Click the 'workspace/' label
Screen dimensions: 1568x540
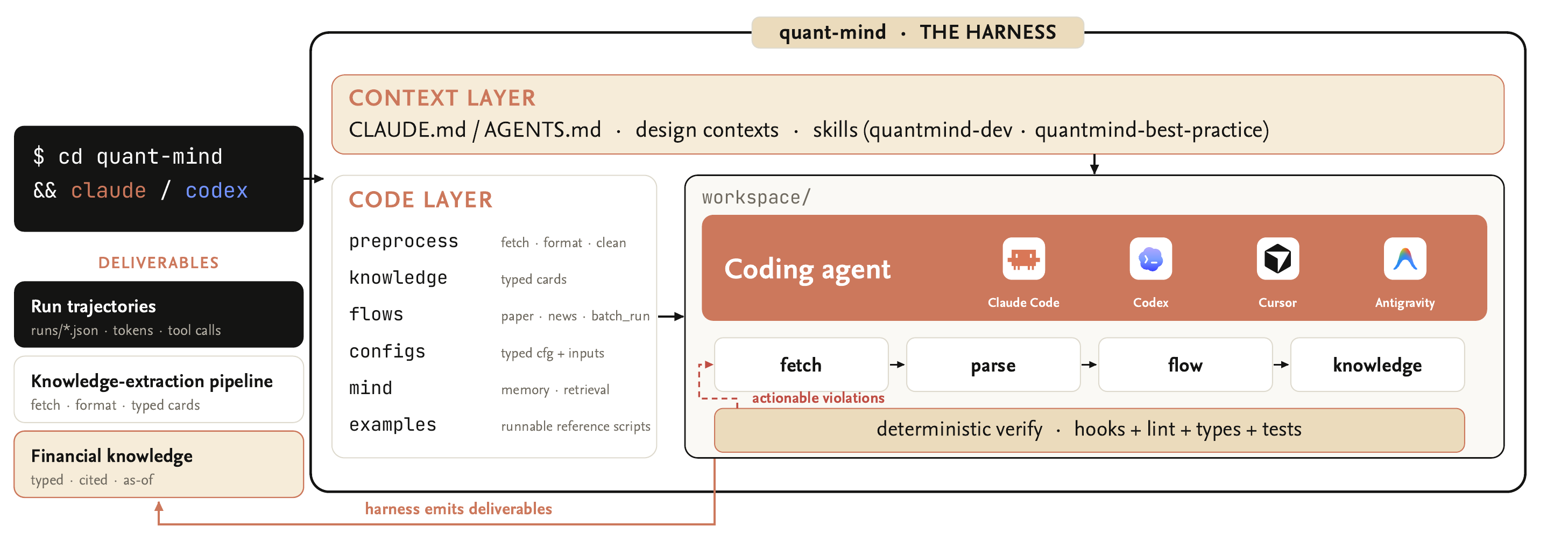click(756, 197)
